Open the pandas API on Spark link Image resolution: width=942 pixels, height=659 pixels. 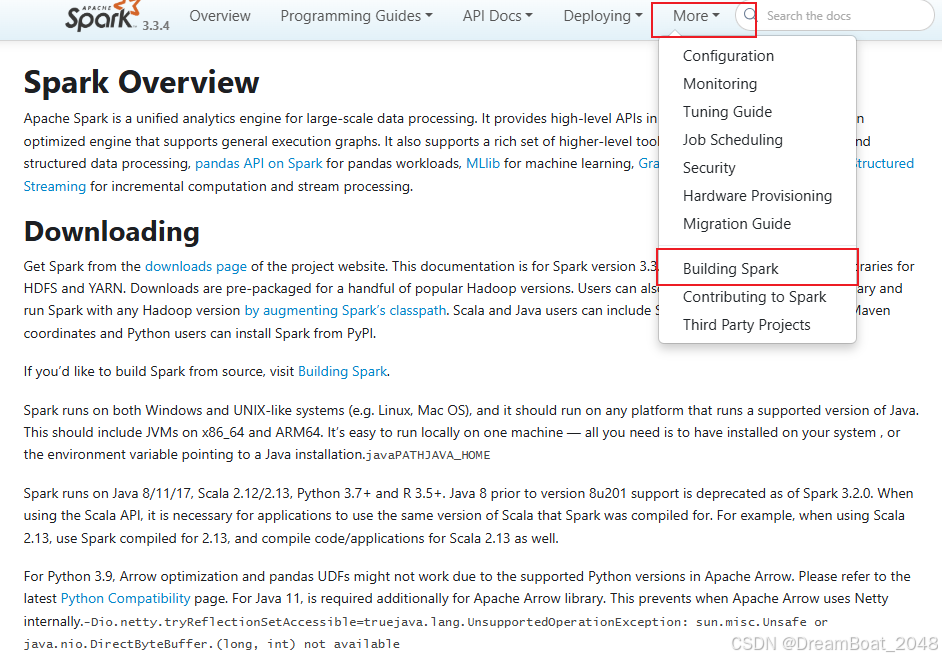coord(258,163)
